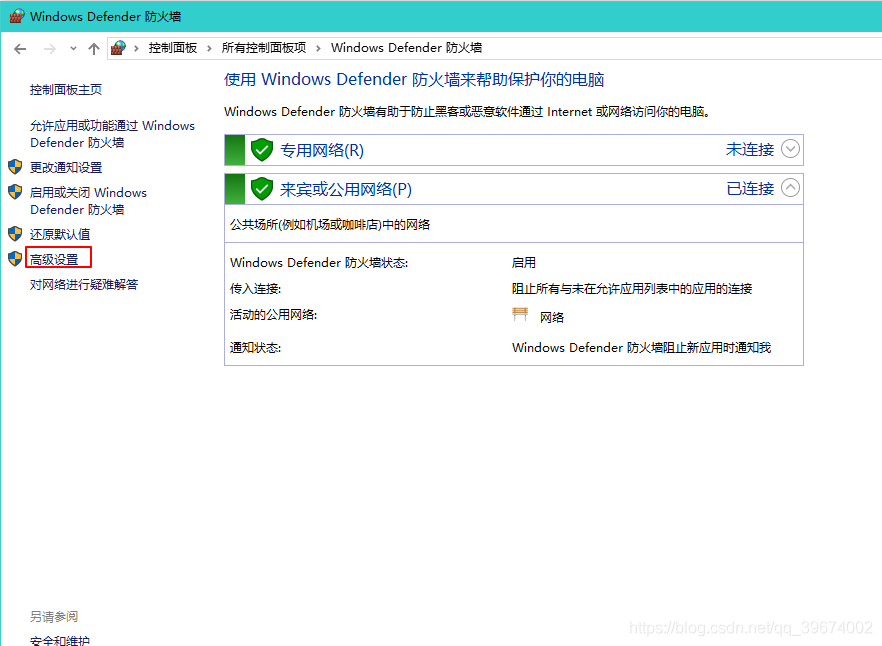882x646 pixels.
Task: Go up one level with the up arrow
Action: tap(94, 49)
